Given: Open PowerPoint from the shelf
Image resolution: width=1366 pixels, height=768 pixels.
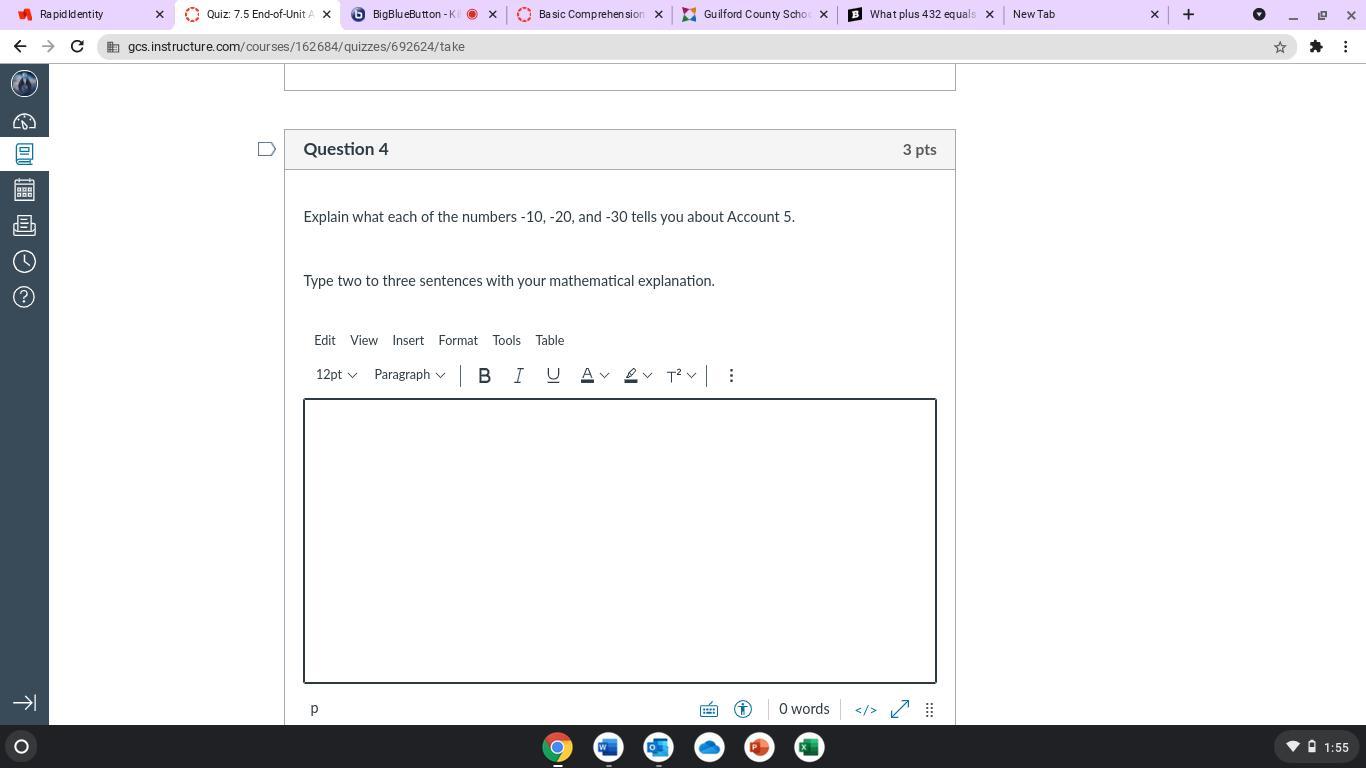Looking at the screenshot, I should (x=759, y=747).
